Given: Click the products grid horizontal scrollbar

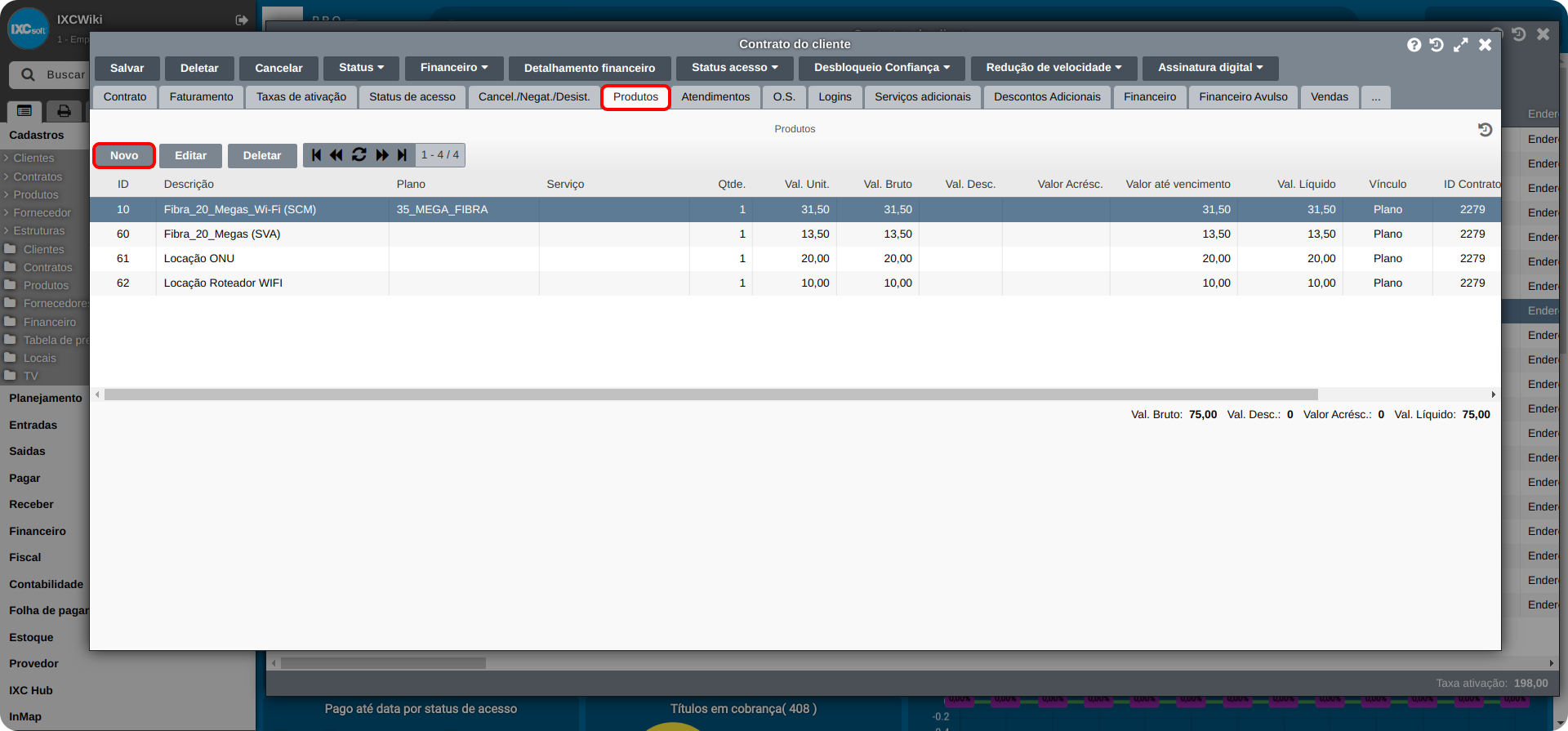Looking at the screenshot, I should 710,394.
